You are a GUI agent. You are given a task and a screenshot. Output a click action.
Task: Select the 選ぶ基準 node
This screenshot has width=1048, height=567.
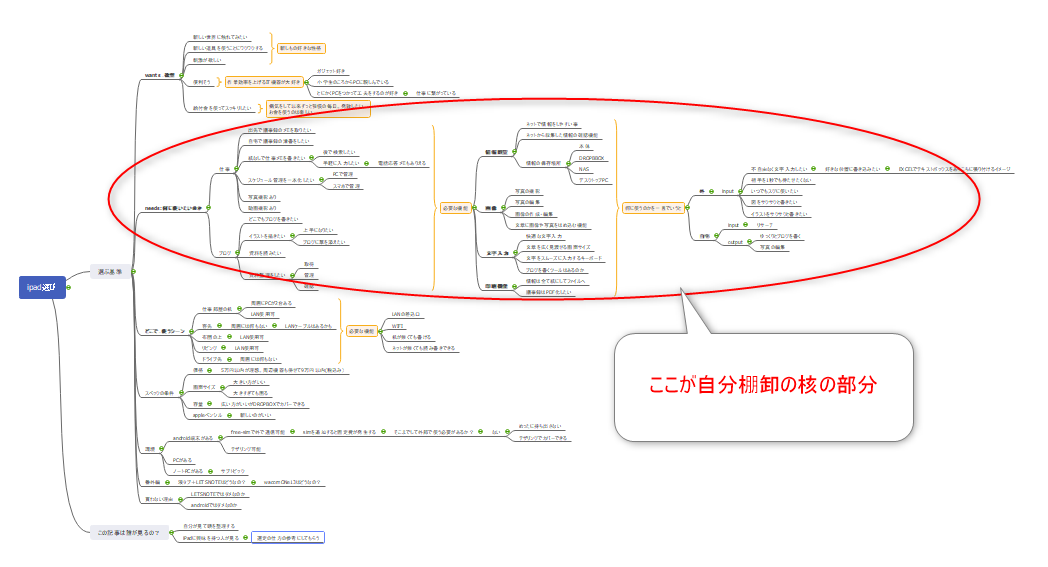coord(110,271)
